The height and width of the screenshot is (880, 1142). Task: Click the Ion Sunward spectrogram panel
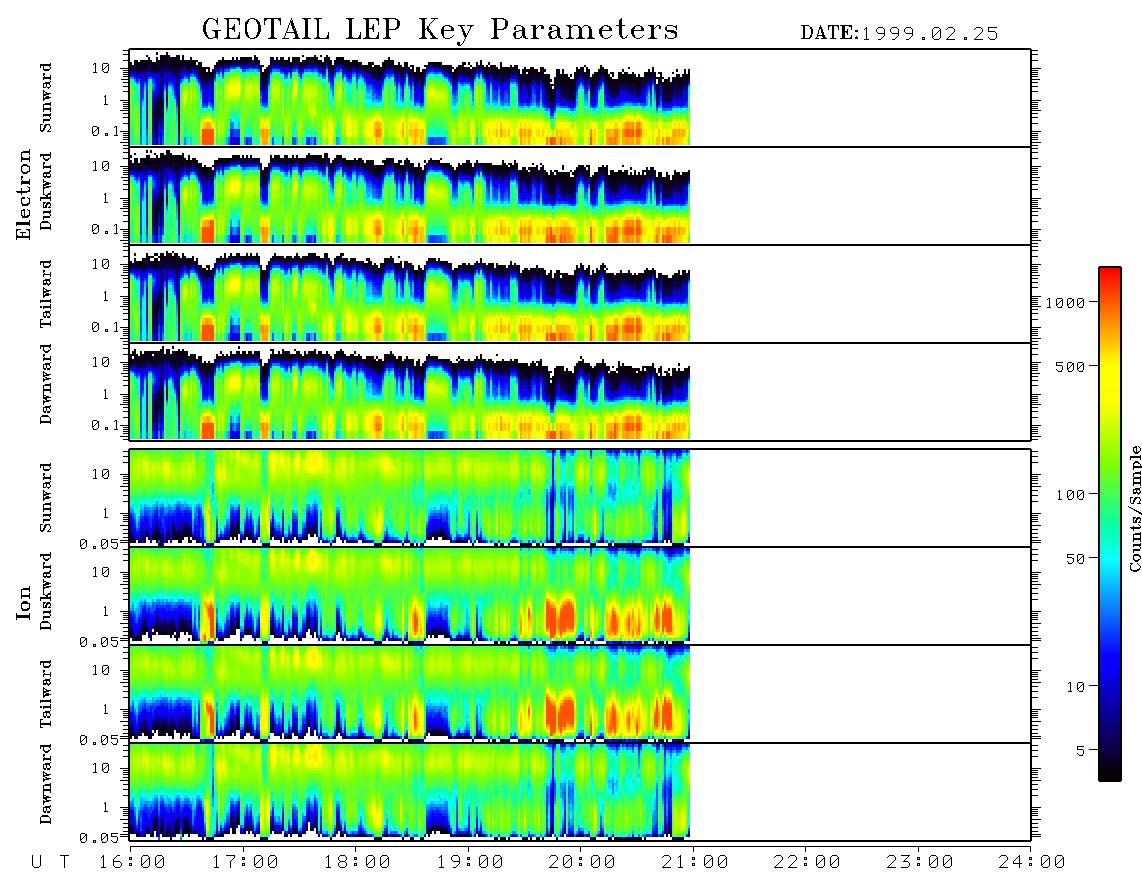pyautogui.click(x=580, y=498)
